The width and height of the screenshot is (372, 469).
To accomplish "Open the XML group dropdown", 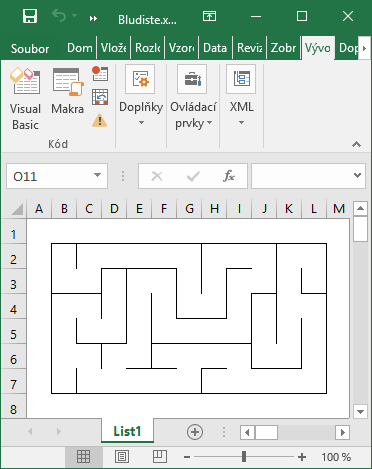I will [x=241, y=97].
